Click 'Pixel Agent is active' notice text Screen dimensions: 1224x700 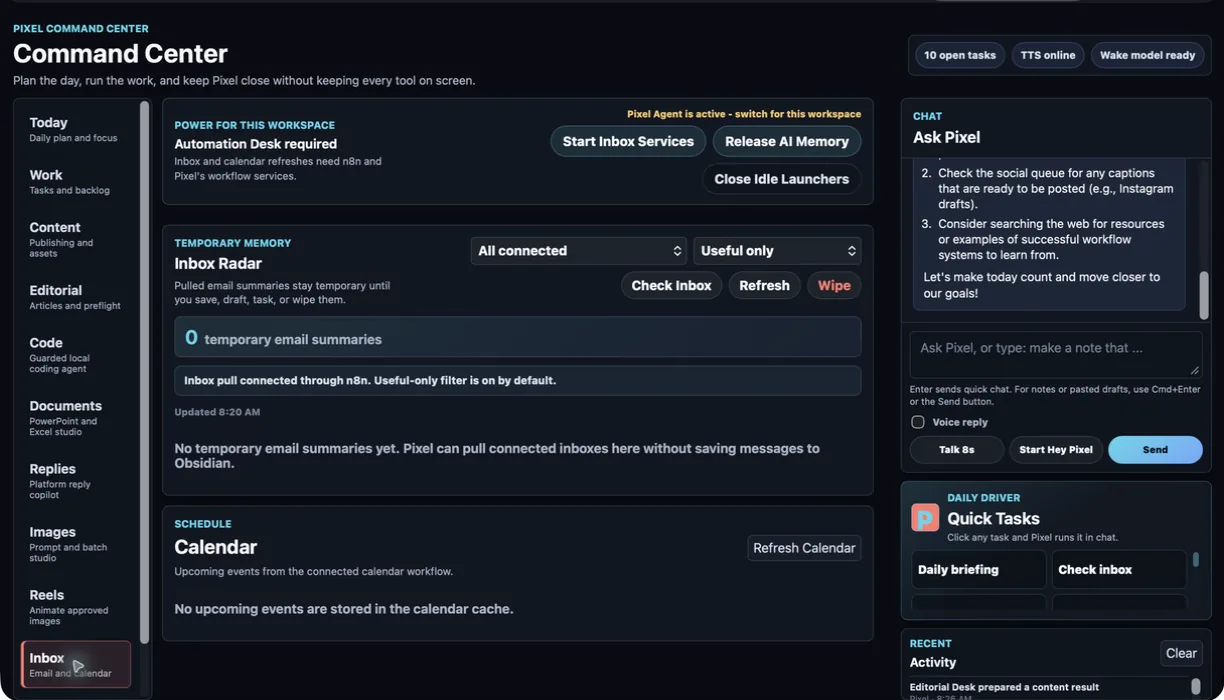coord(744,114)
